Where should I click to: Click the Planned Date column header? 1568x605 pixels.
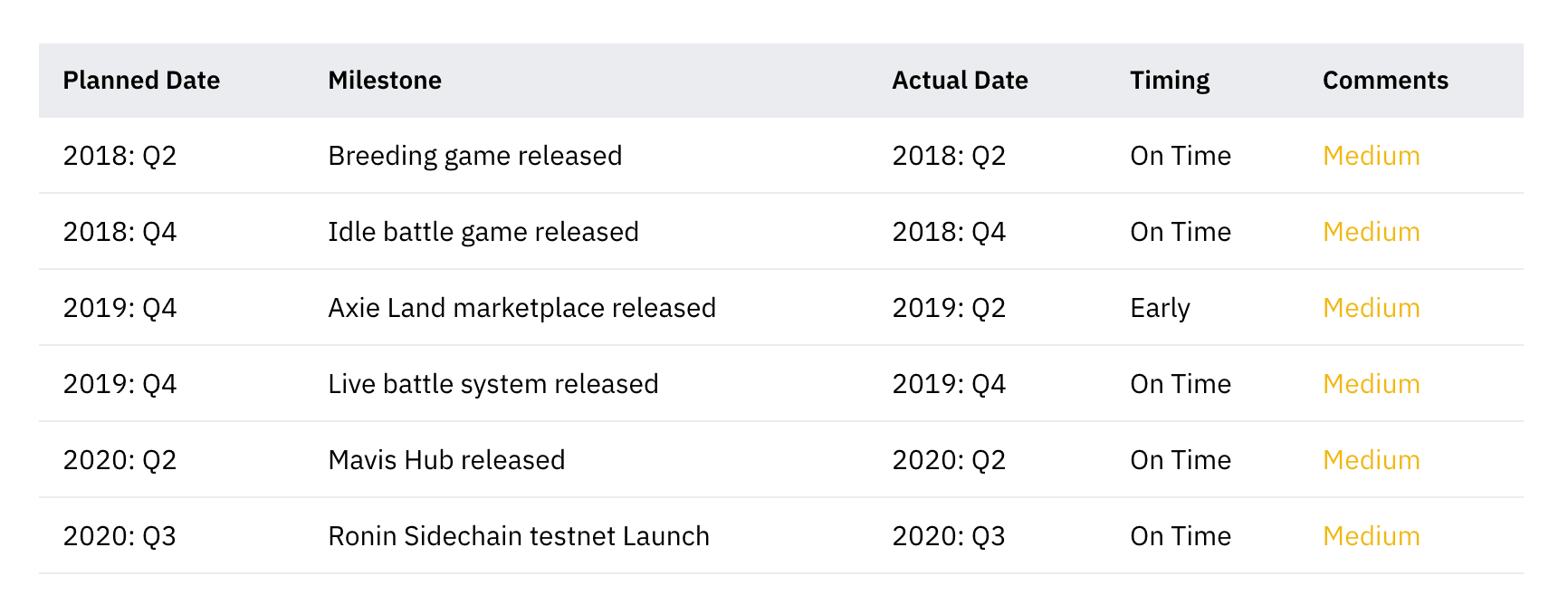141,81
